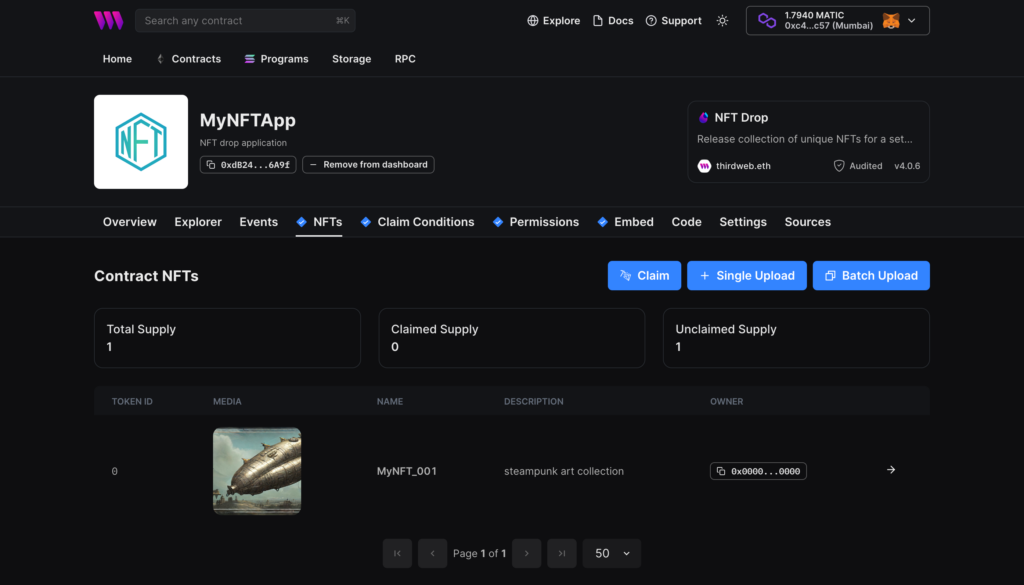The image size is (1024, 585).
Task: Click the Unclaimed Supply card
Action: 796,338
